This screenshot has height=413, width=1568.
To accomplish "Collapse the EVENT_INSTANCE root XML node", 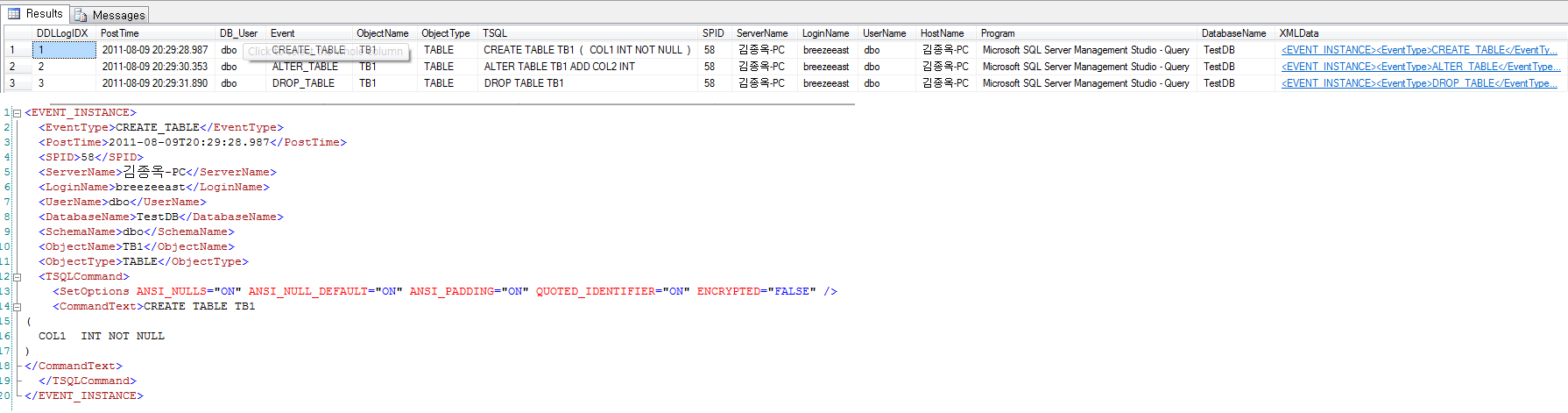I will [17, 113].
